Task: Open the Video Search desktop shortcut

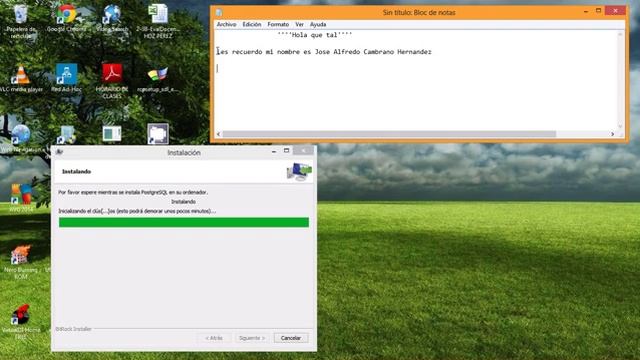Action: click(x=112, y=18)
